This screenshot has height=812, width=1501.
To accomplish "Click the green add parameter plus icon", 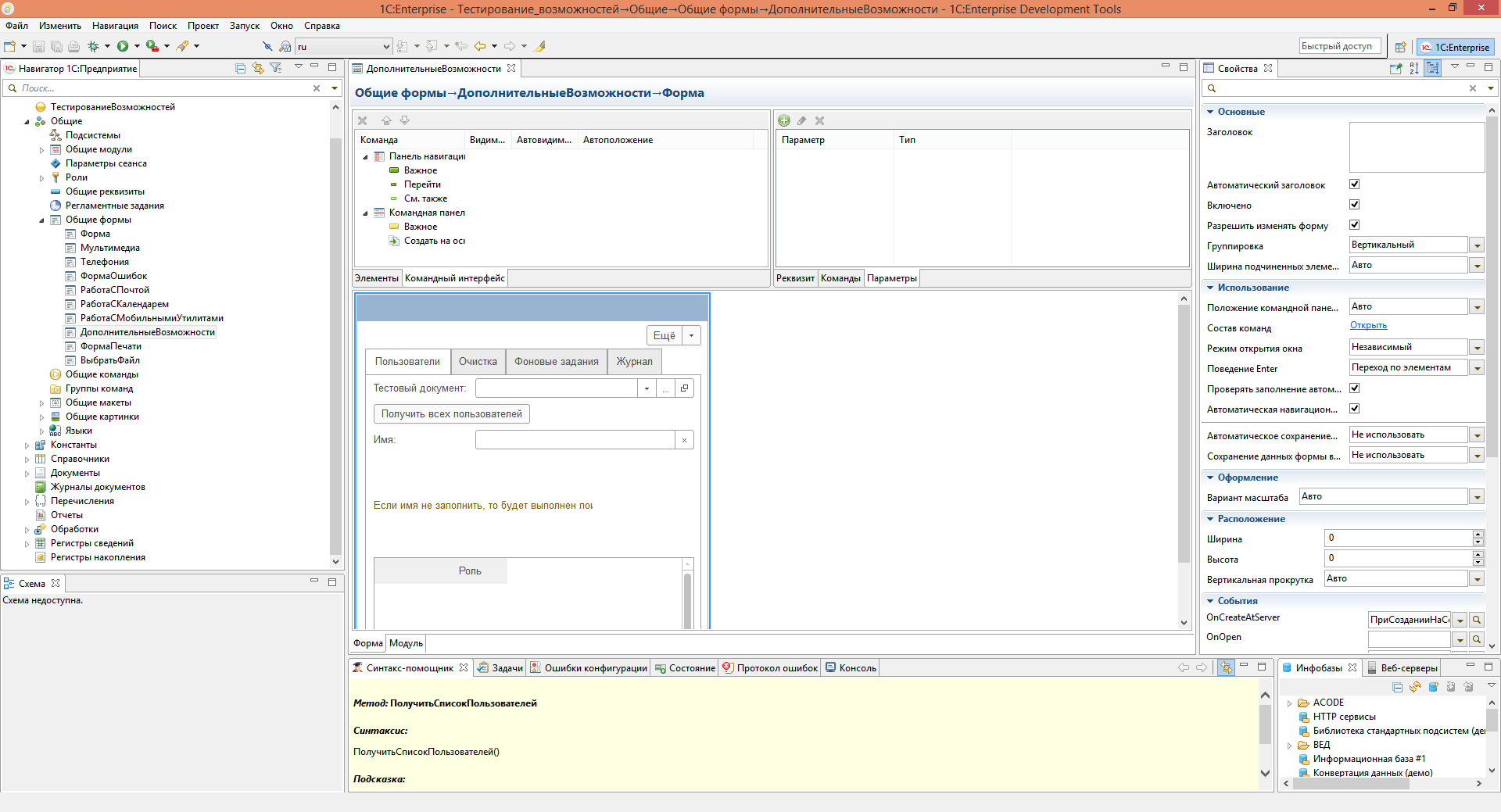I will tap(784, 120).
